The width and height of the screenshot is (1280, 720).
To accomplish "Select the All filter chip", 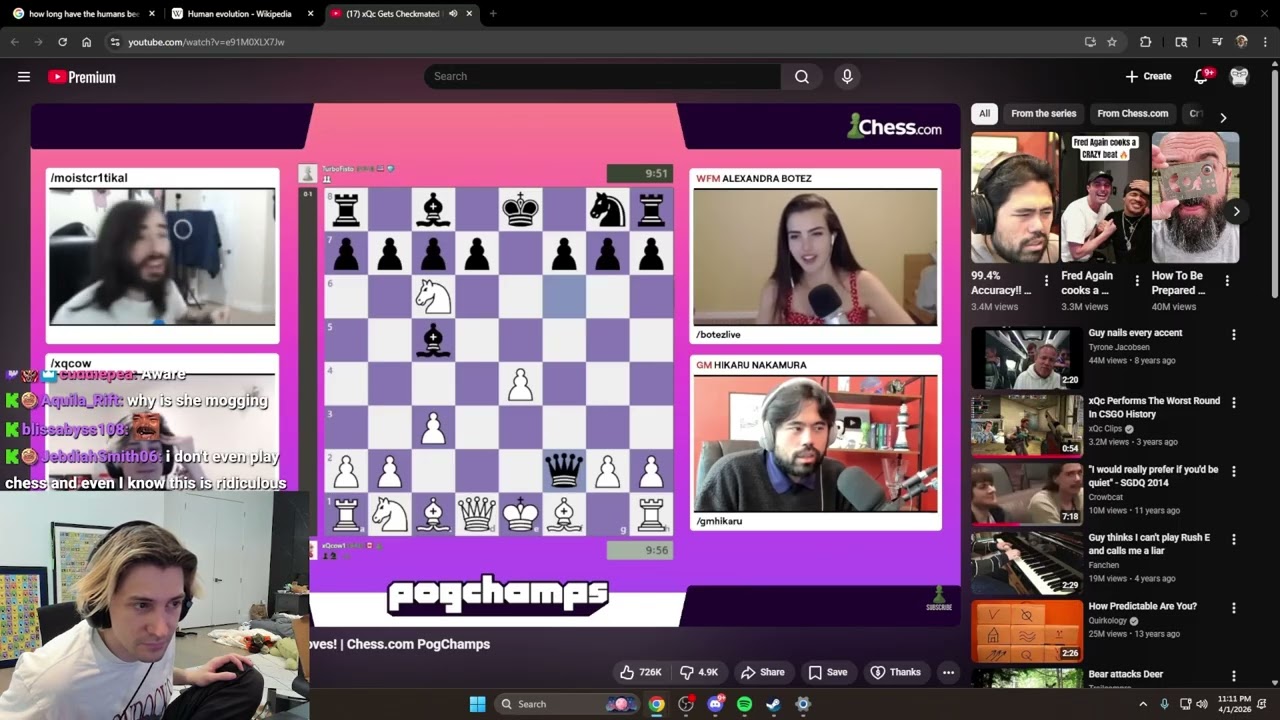I will point(984,114).
